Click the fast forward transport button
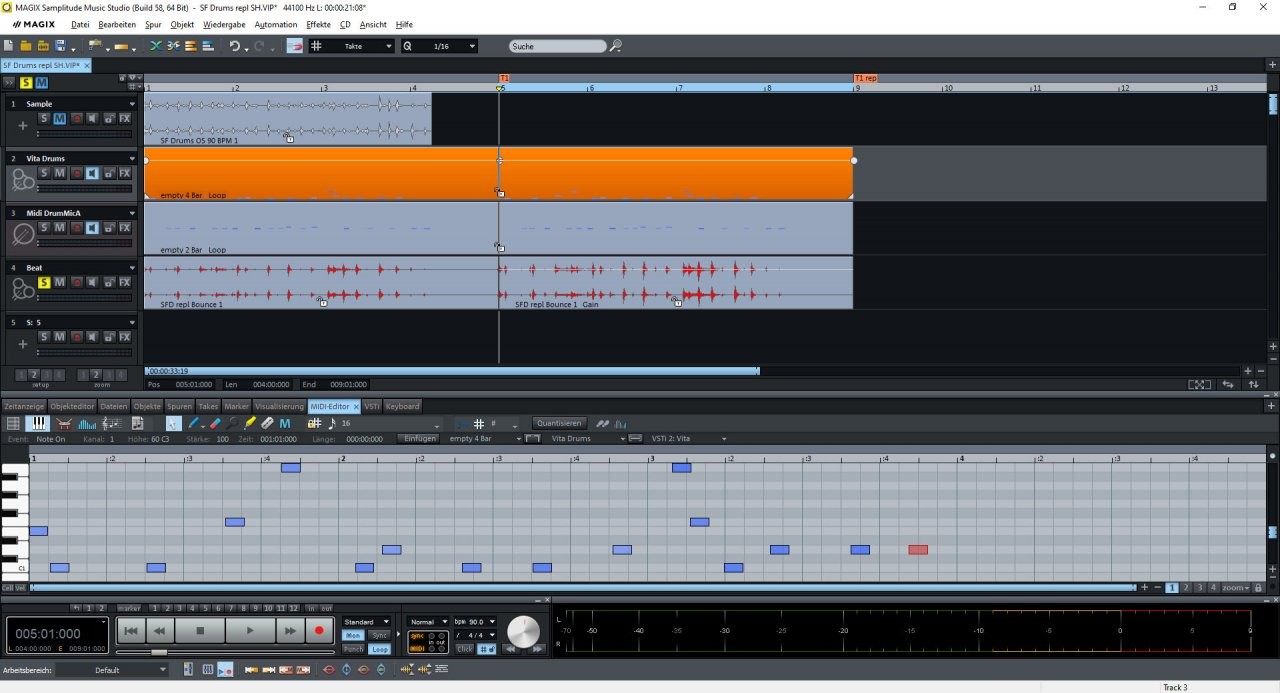 [289, 631]
